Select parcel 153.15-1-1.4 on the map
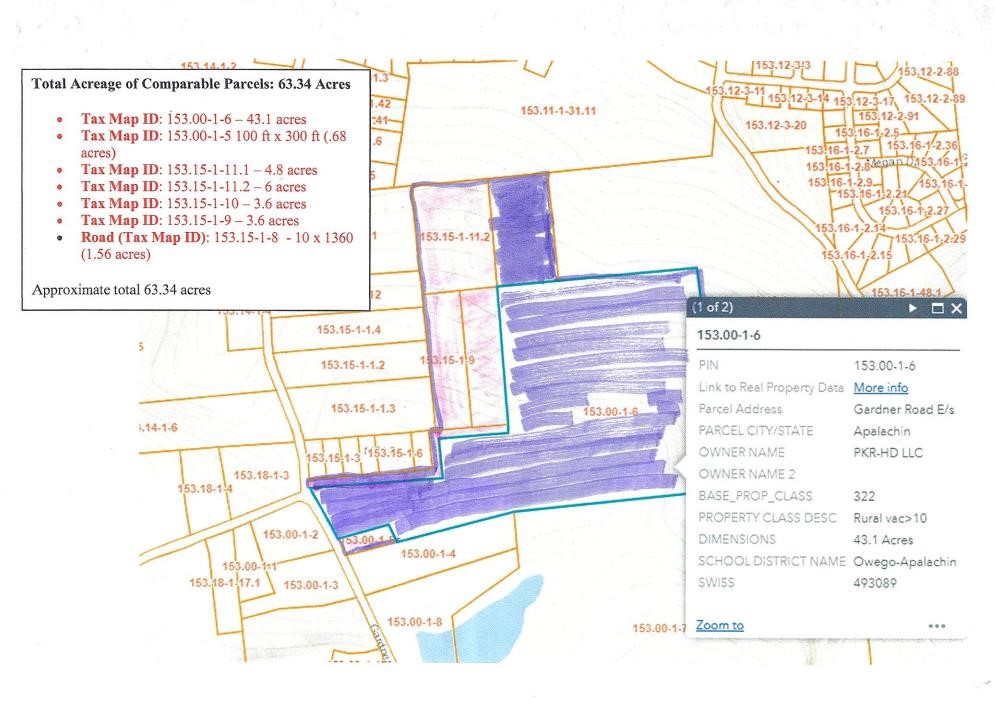This screenshot has width=995, height=704. point(349,330)
